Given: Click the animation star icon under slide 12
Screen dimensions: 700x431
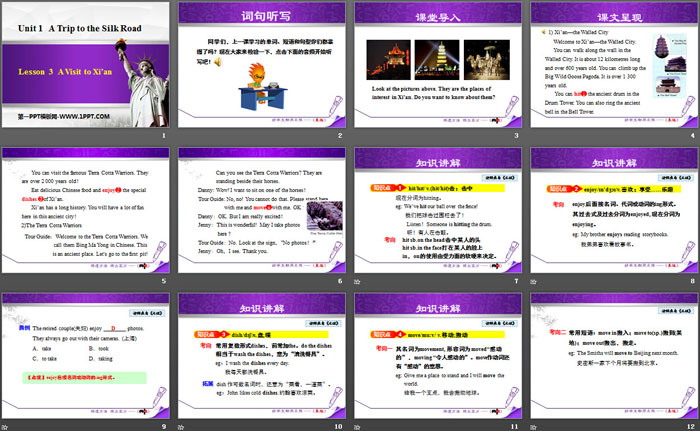Looking at the screenshot, I should point(533,427).
